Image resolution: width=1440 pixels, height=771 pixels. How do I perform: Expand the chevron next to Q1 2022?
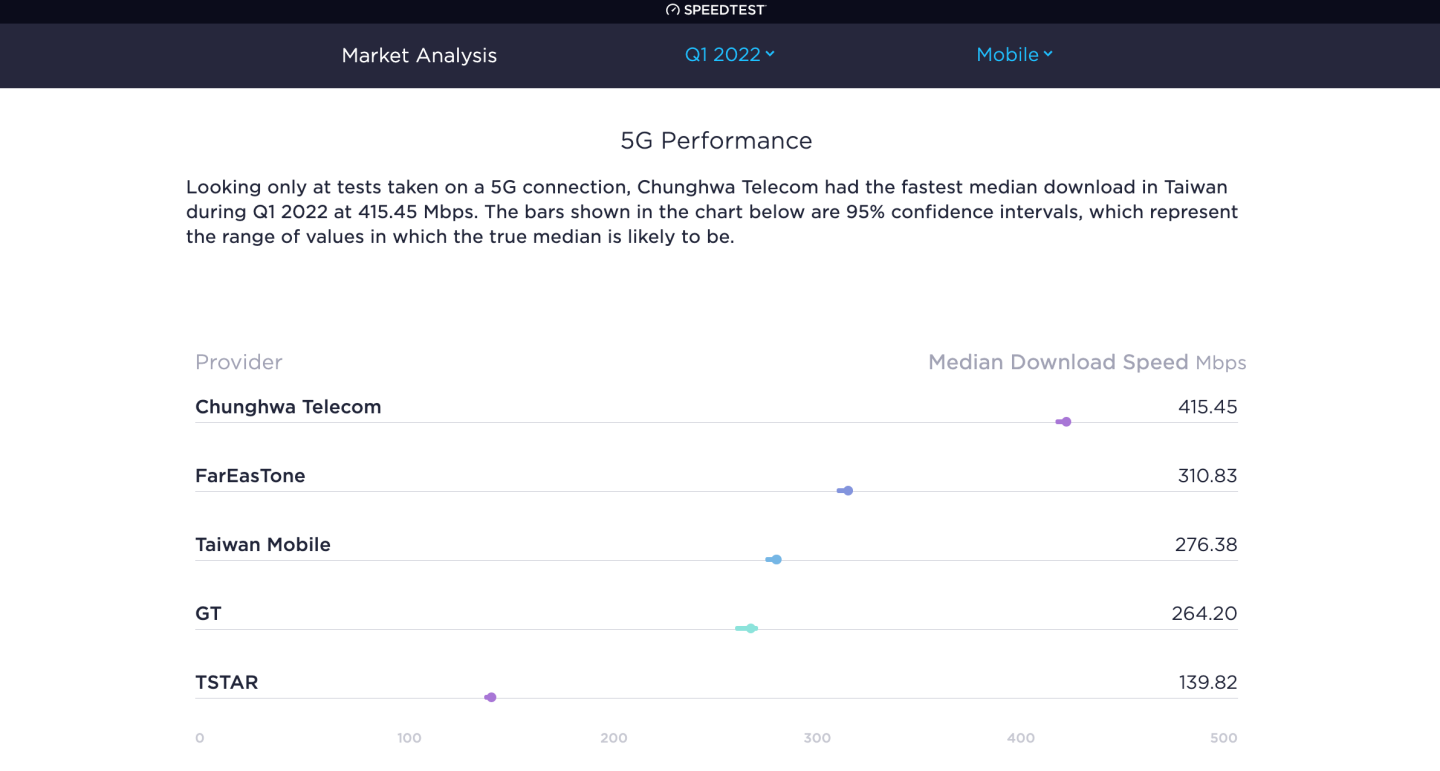tap(769, 55)
